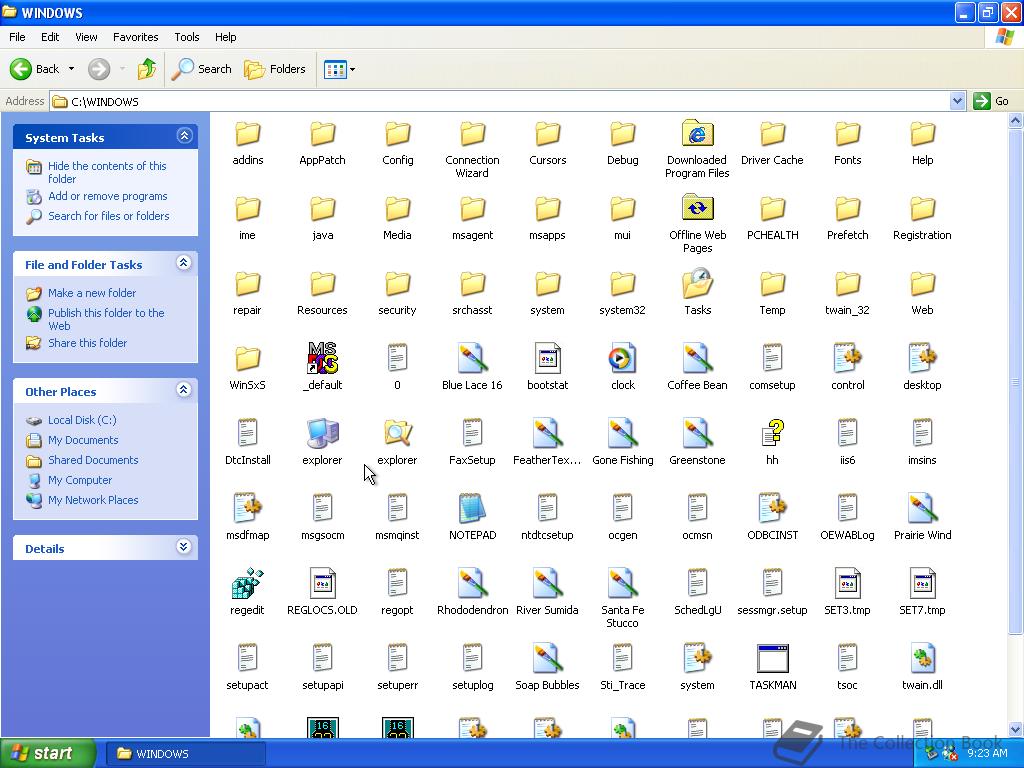The height and width of the screenshot is (768, 1024).
Task: Select the ODBCINST settings file icon
Action: coord(773,508)
